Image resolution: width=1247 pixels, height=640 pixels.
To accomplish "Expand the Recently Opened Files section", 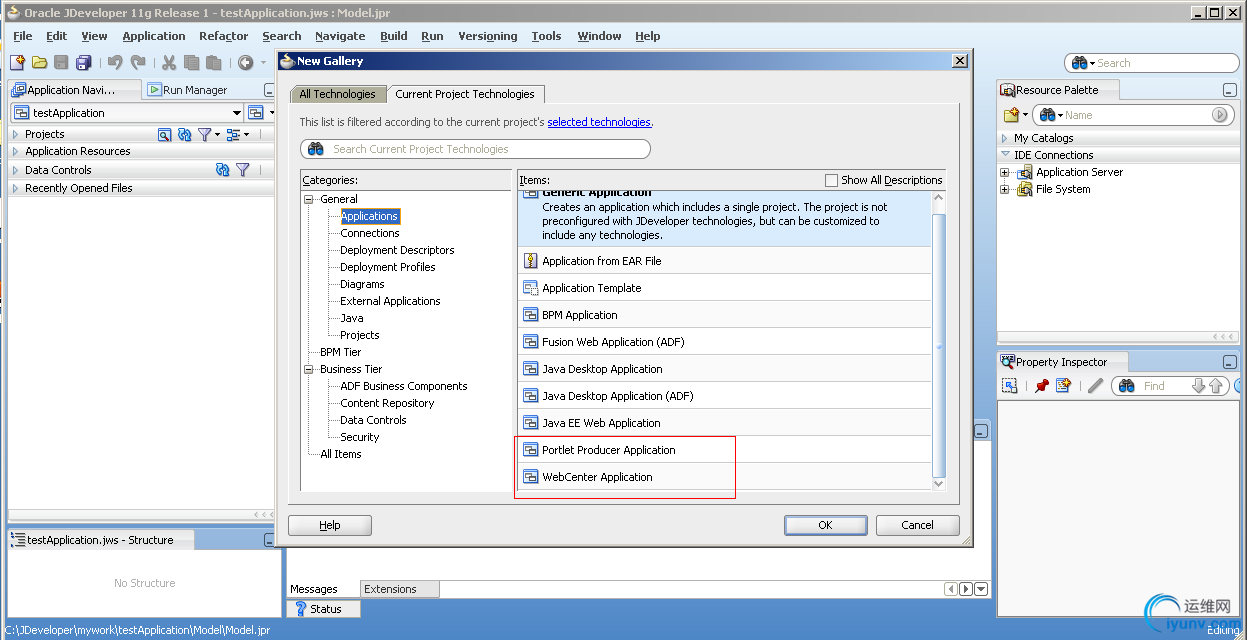I will point(15,188).
